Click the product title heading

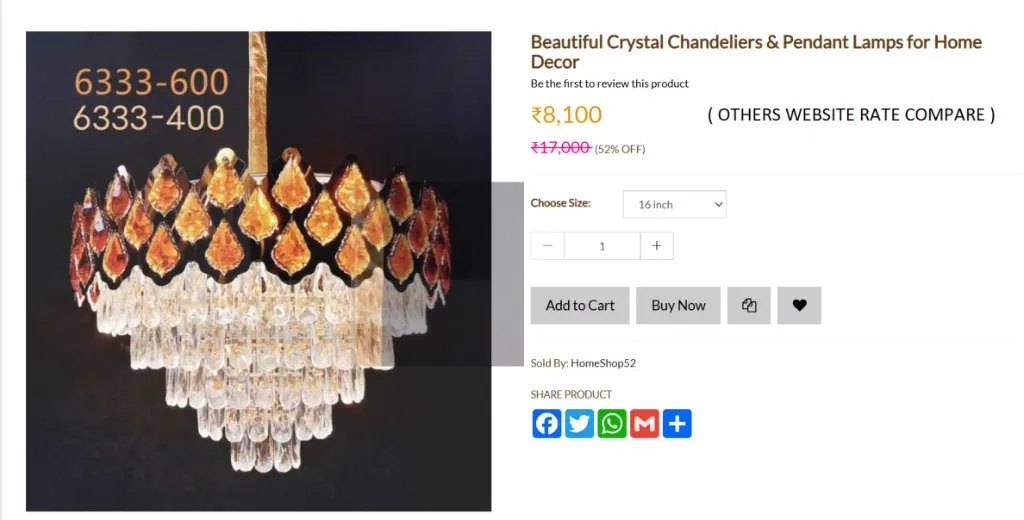[x=755, y=51]
